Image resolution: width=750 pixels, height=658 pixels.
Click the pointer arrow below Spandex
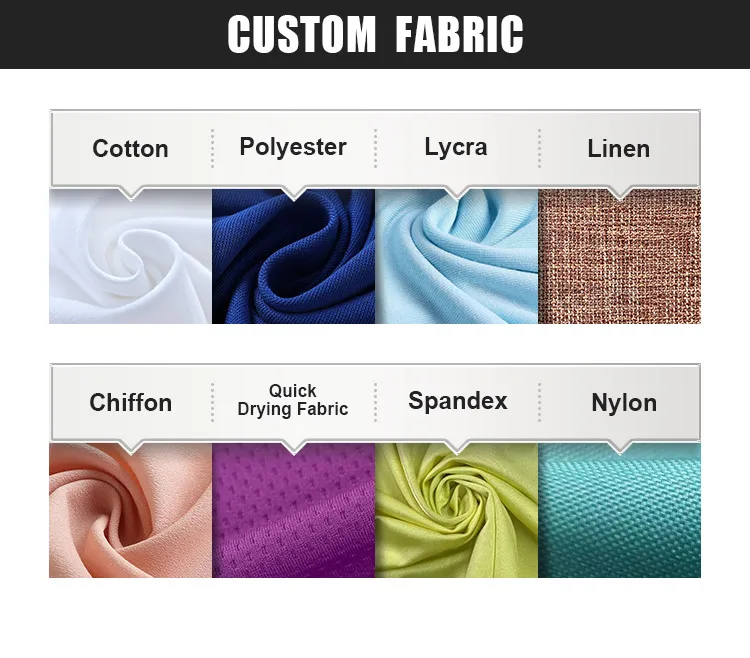[457, 446]
